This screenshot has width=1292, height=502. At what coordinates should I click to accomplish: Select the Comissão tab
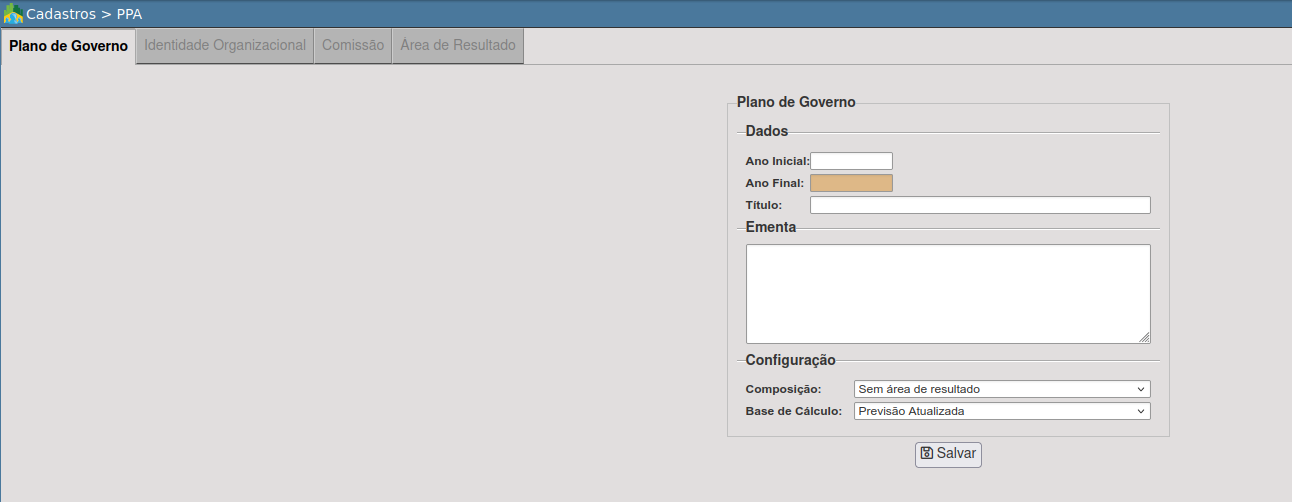(x=353, y=46)
